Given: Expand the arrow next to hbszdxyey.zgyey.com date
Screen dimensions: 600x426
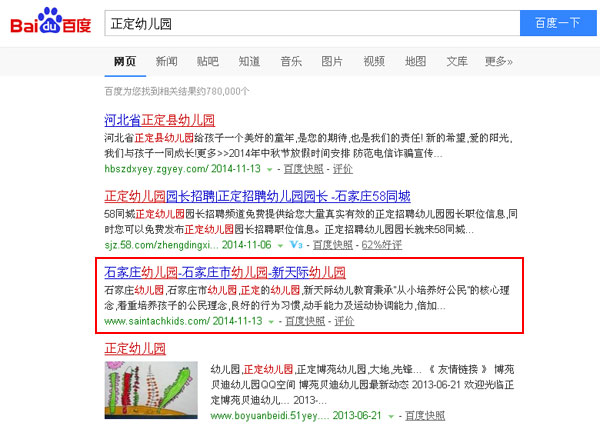Looking at the screenshot, I should pyautogui.click(x=269, y=169).
